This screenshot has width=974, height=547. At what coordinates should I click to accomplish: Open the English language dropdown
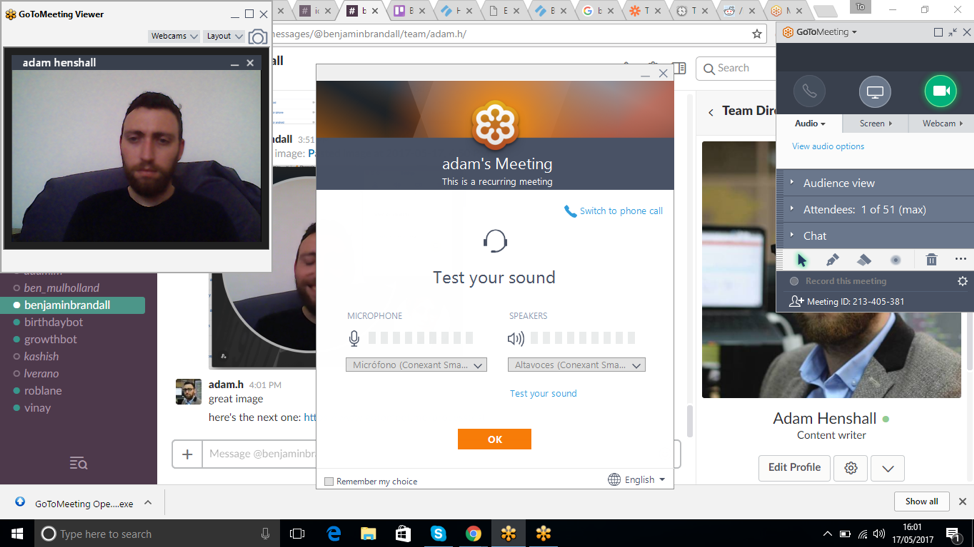pos(645,479)
